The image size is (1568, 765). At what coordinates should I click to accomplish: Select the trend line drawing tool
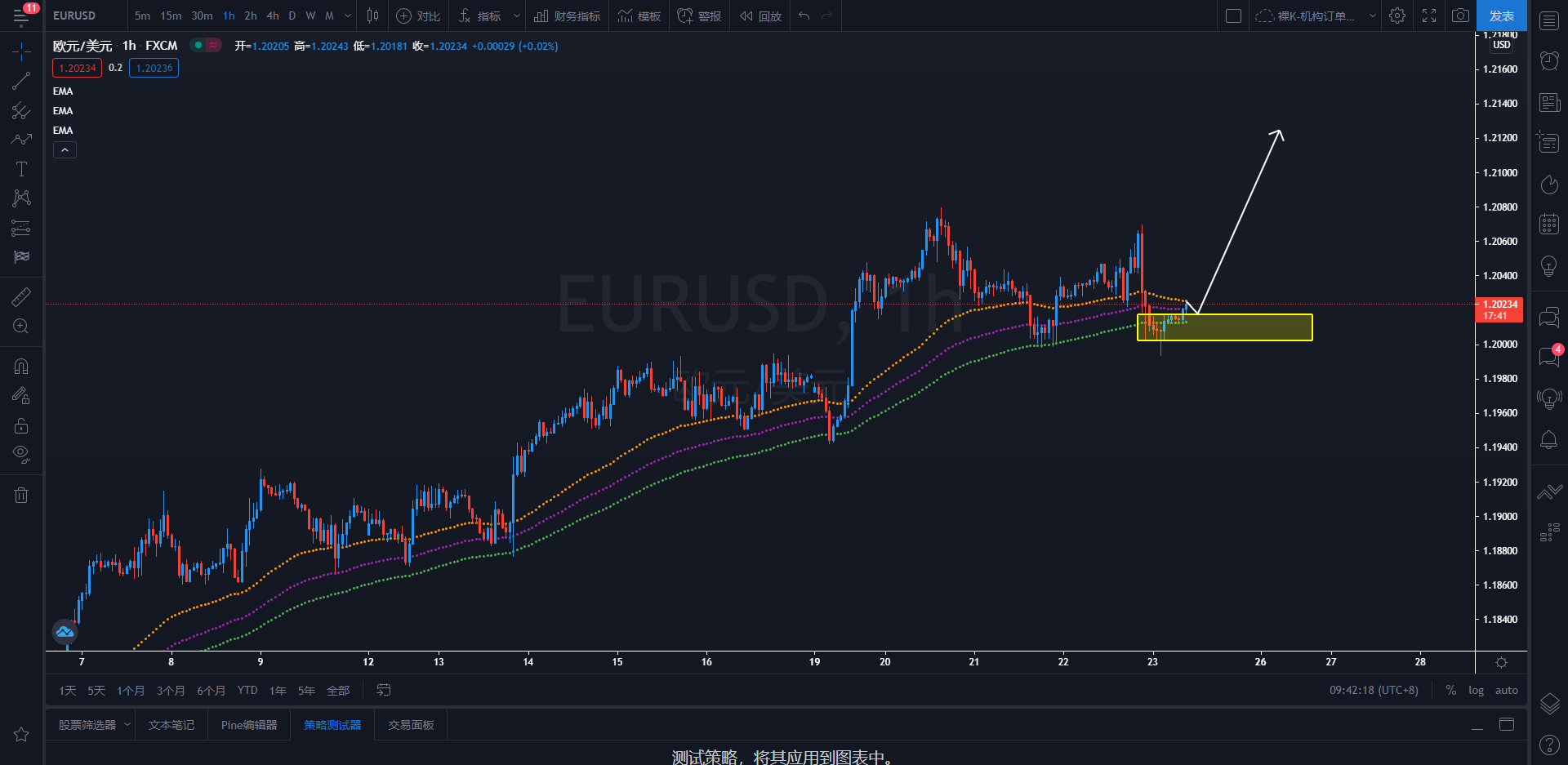coord(21,81)
